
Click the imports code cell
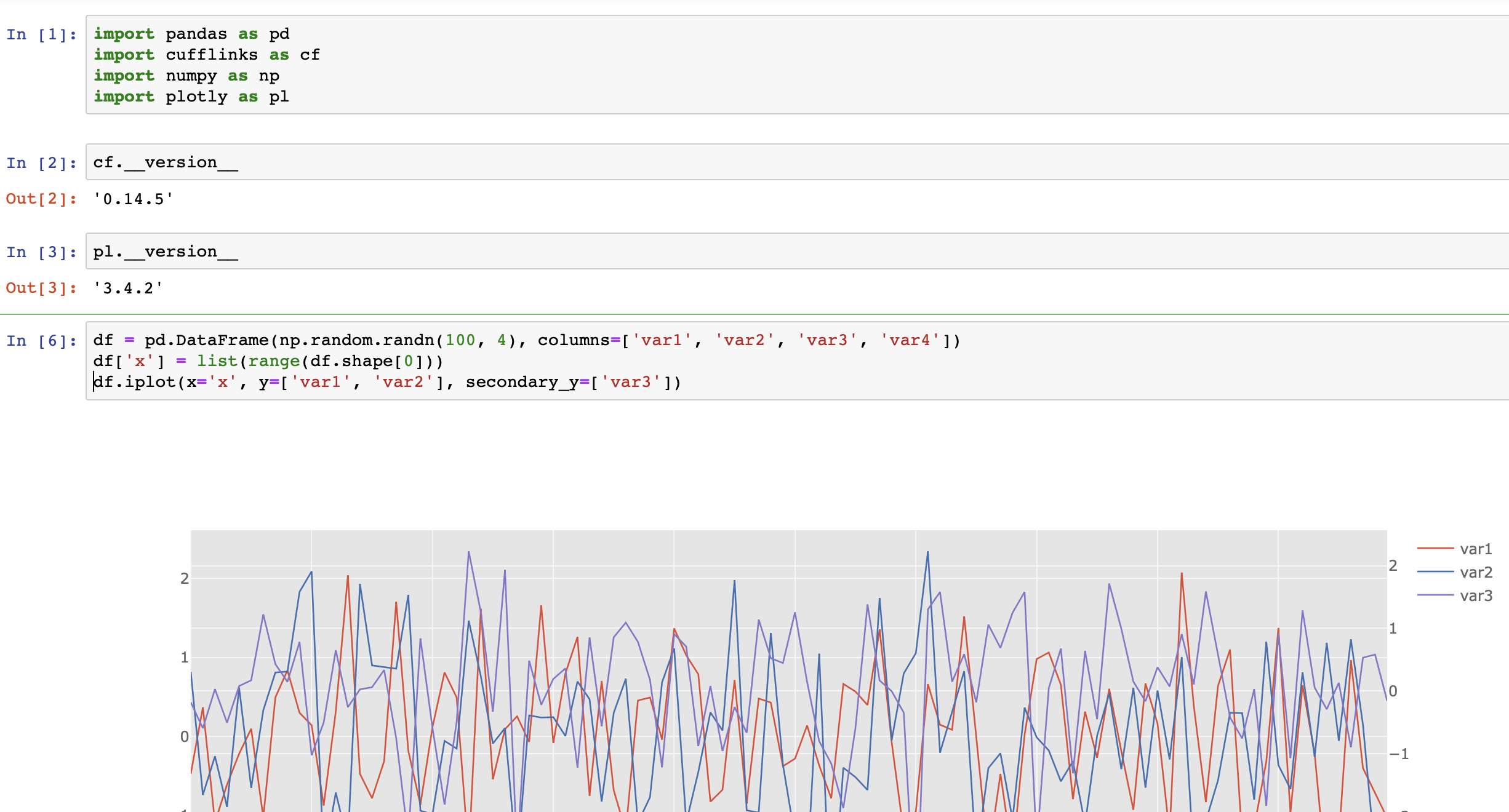coord(797,65)
